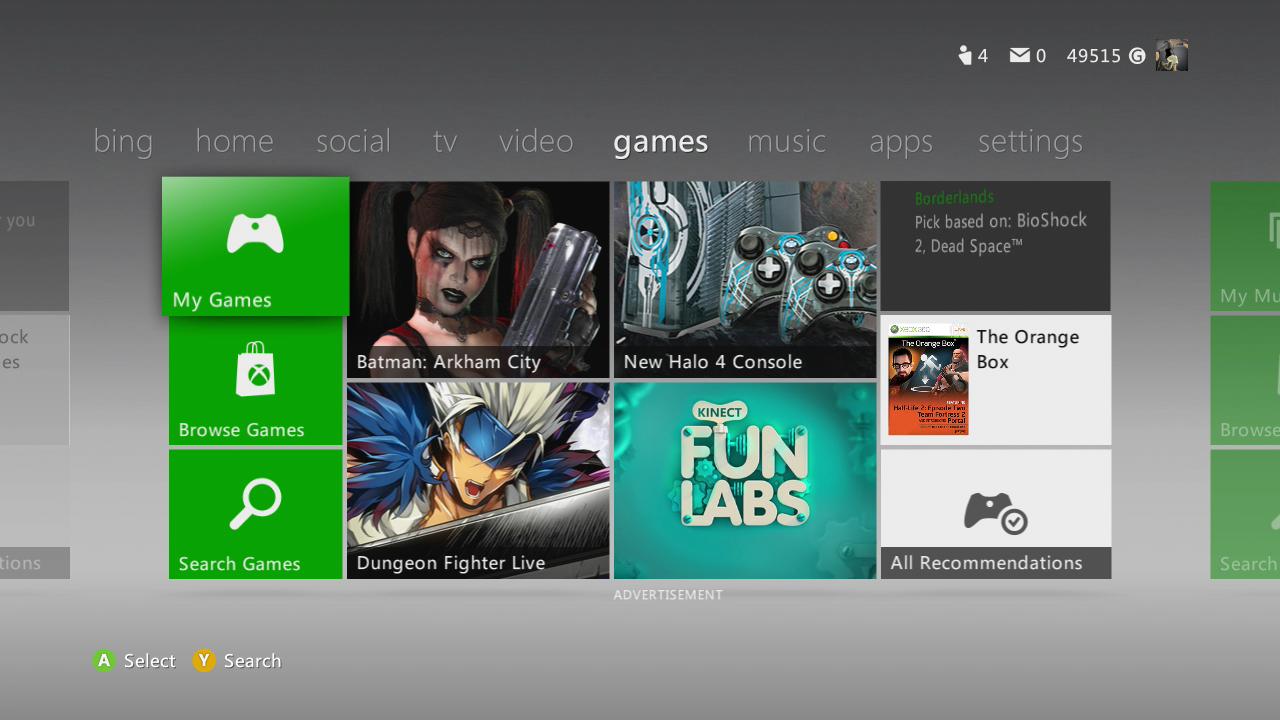The image size is (1280, 720).
Task: Switch to the bing tab
Action: point(123,141)
